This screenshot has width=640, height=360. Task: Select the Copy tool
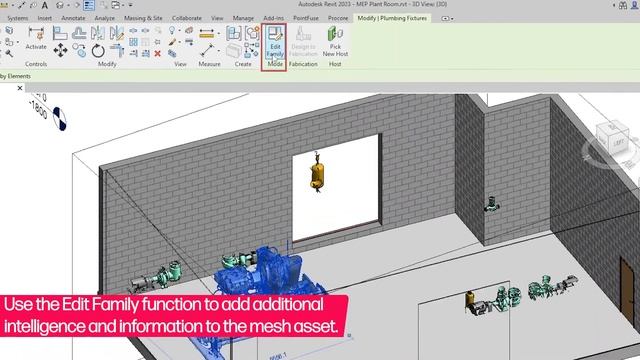tap(79, 51)
